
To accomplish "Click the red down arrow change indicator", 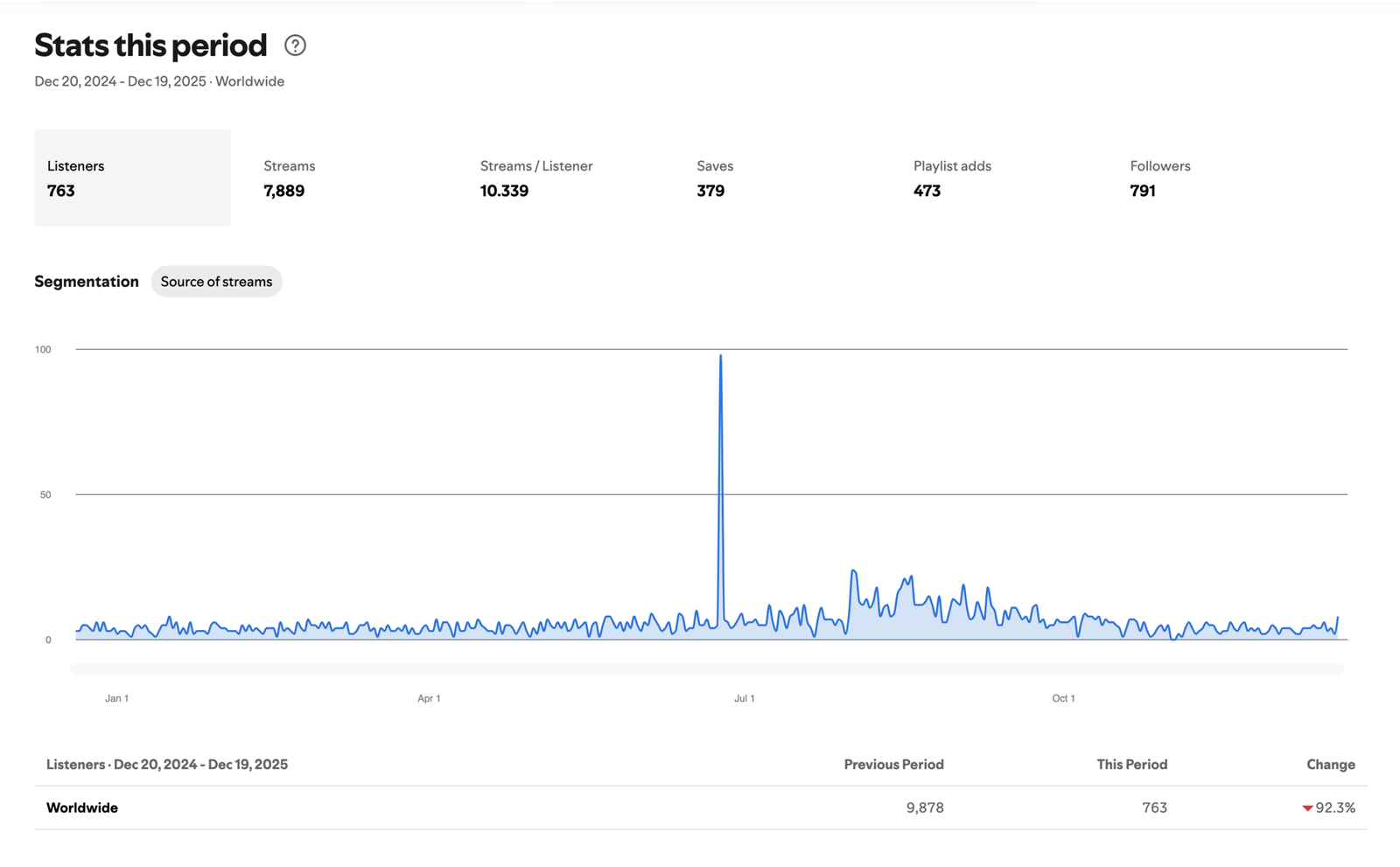I will (1307, 808).
